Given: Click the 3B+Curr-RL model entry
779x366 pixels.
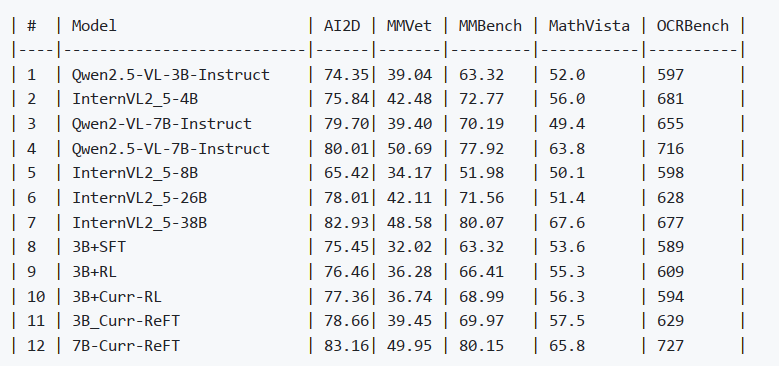Looking at the screenshot, I should pyautogui.click(x=117, y=296).
